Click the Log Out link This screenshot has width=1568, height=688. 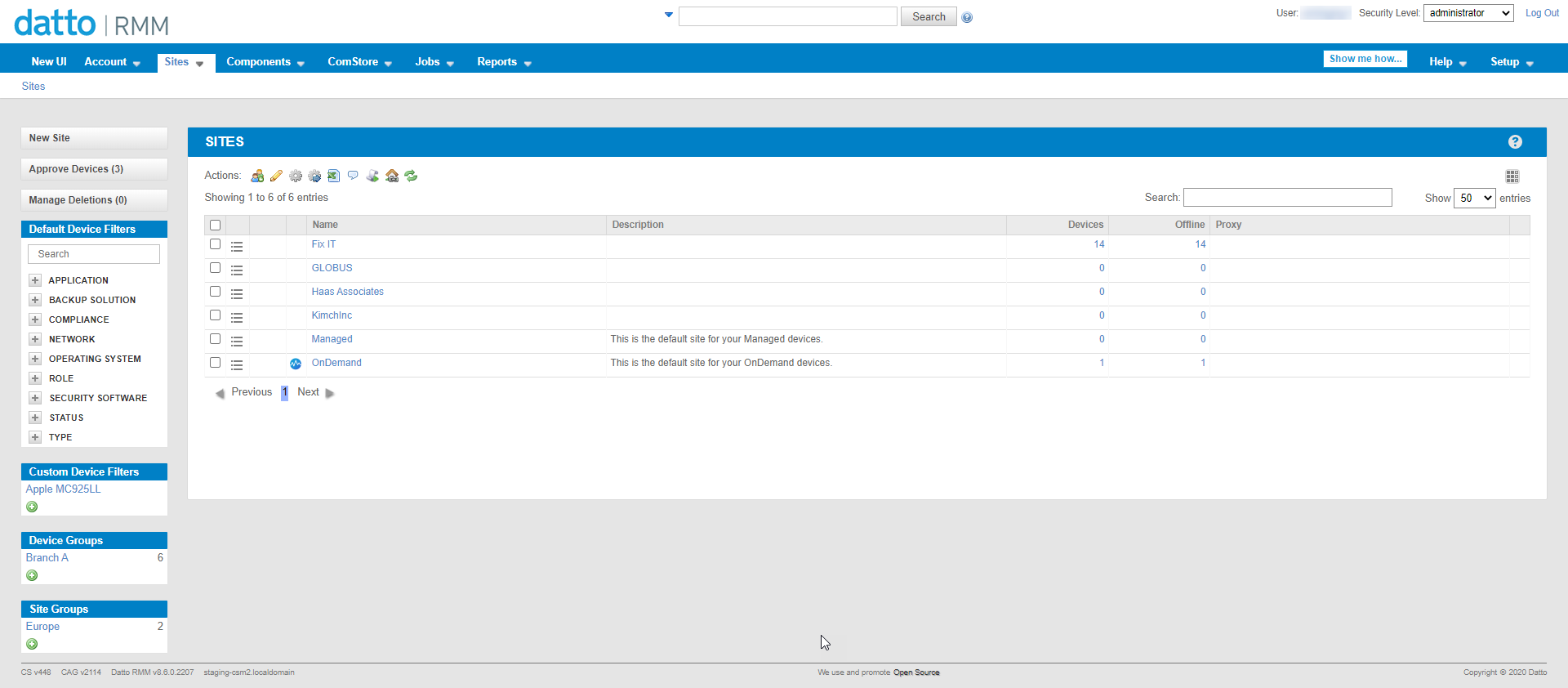1542,13
